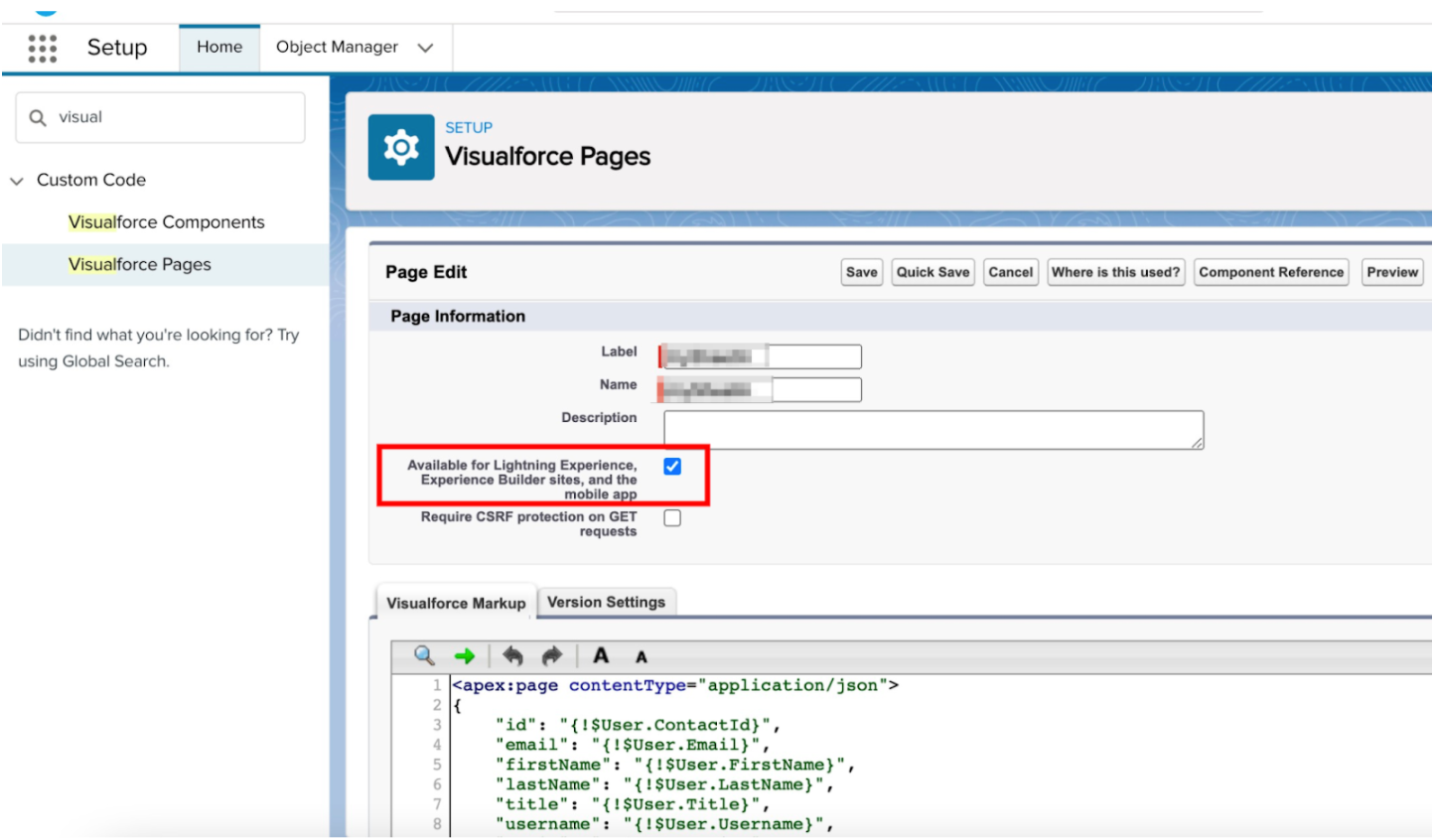Click the apex:page line in the editor
This screenshot has width=1434, height=840.
click(x=675, y=685)
